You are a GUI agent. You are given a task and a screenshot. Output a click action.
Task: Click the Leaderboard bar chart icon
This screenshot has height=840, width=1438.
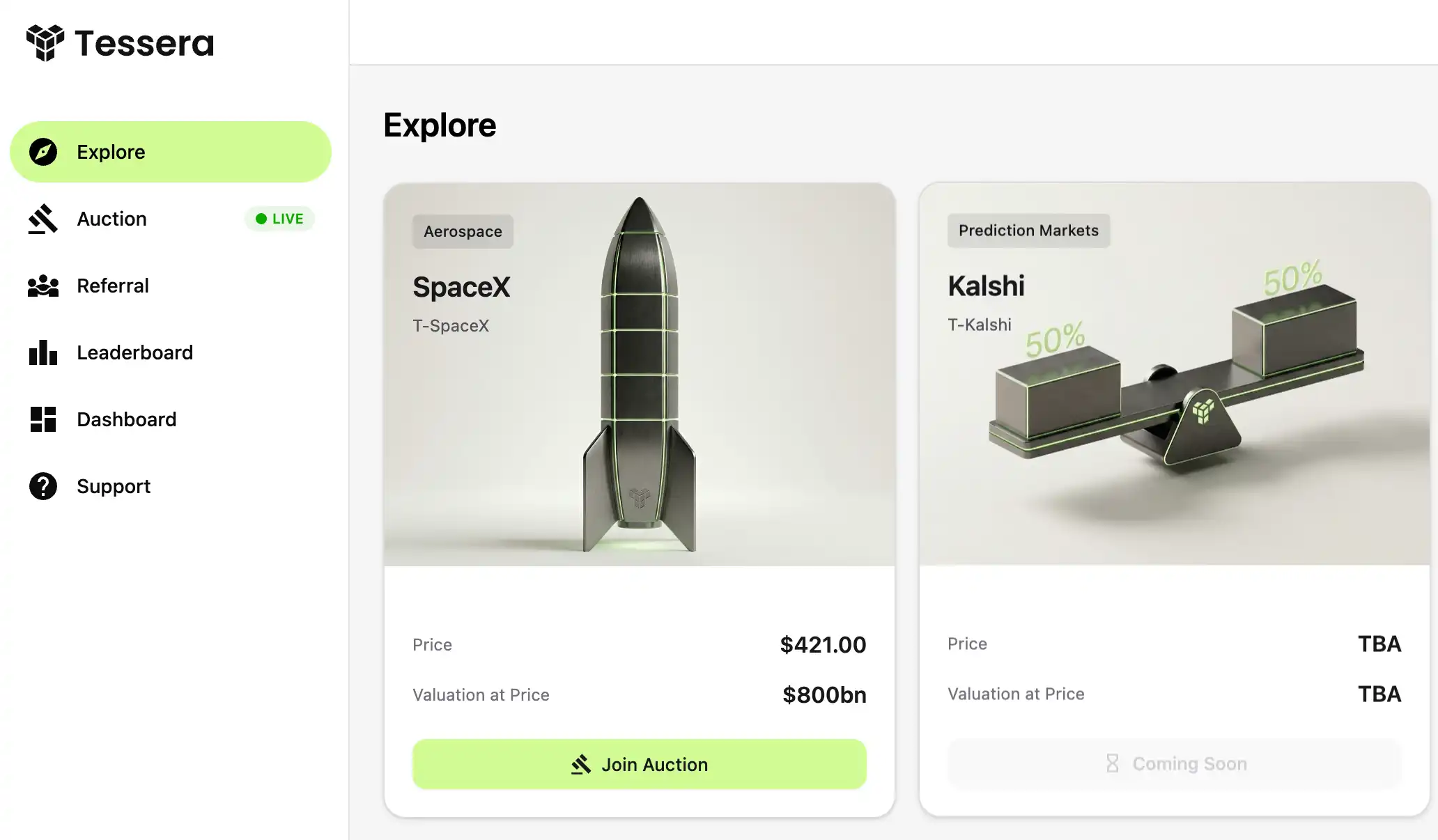tap(42, 352)
